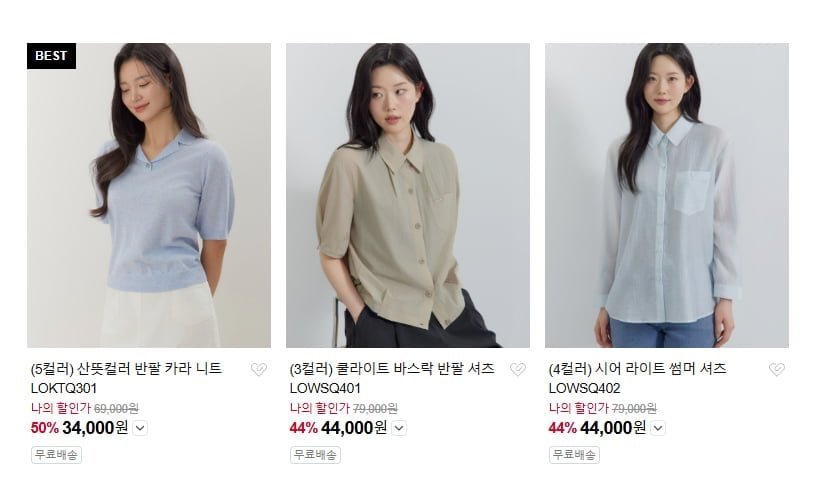Screen dimensions: 822x501
Task: Open the sheer light blue shirt image
Action: pos(667,195)
